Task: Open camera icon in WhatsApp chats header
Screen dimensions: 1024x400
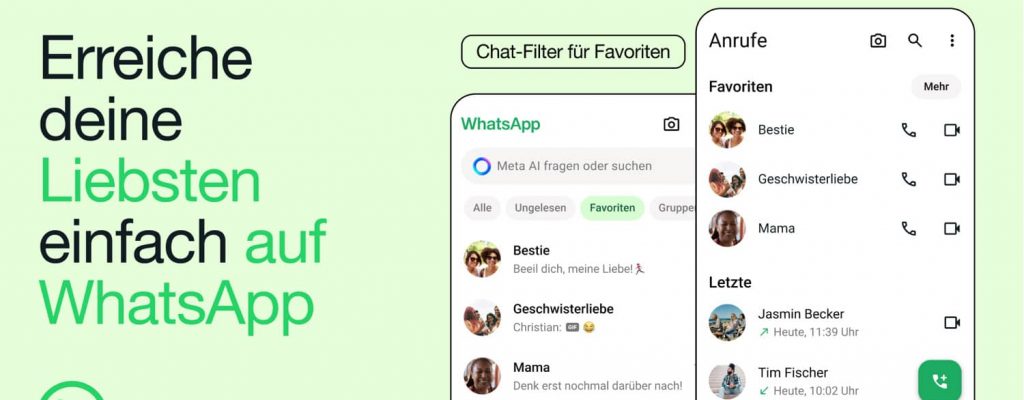Action: (671, 124)
